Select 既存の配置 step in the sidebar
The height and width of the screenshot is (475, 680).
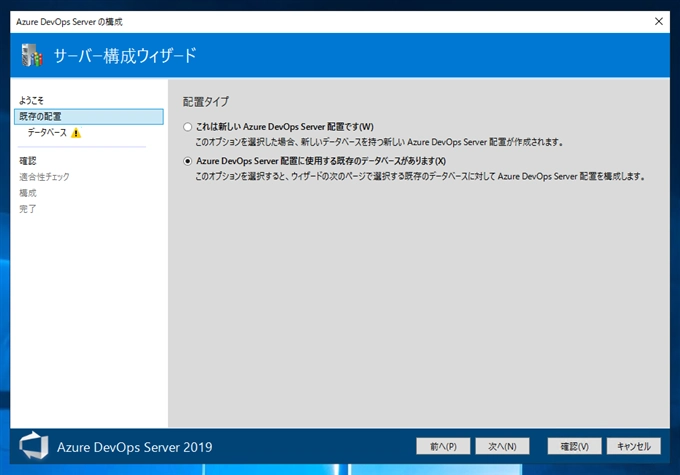coord(89,116)
